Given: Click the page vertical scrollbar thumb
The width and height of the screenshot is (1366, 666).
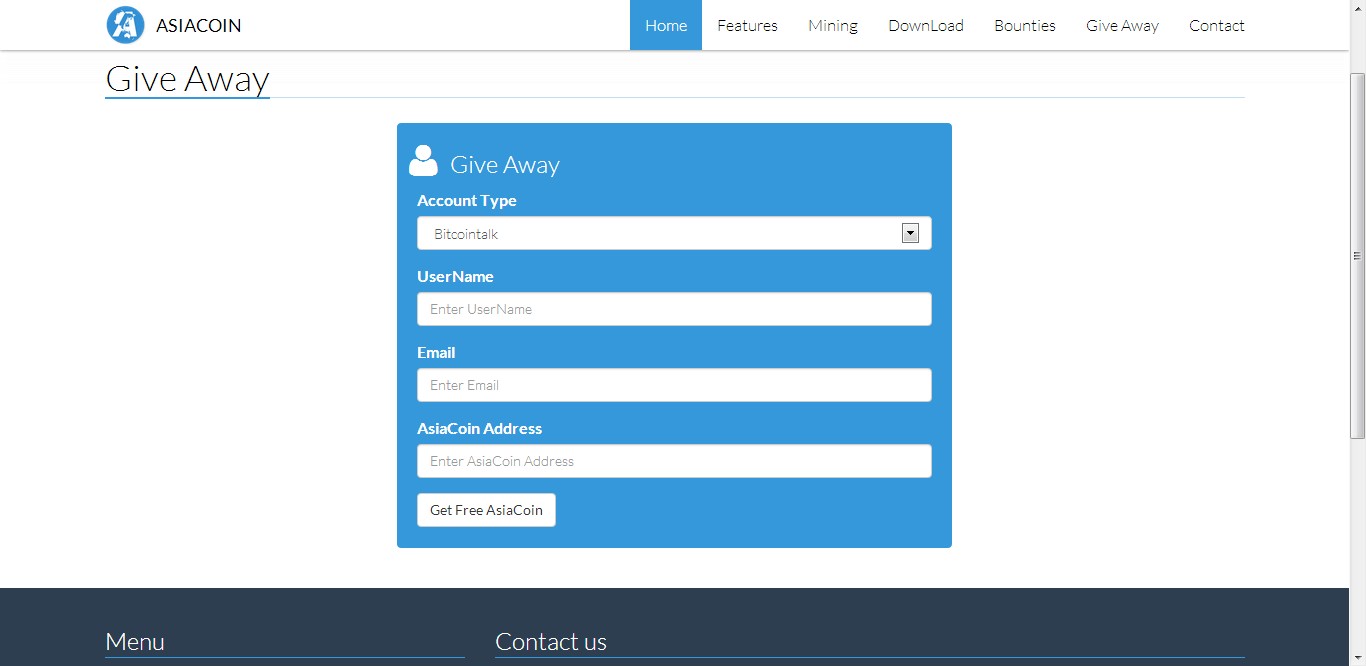Looking at the screenshot, I should [1357, 256].
